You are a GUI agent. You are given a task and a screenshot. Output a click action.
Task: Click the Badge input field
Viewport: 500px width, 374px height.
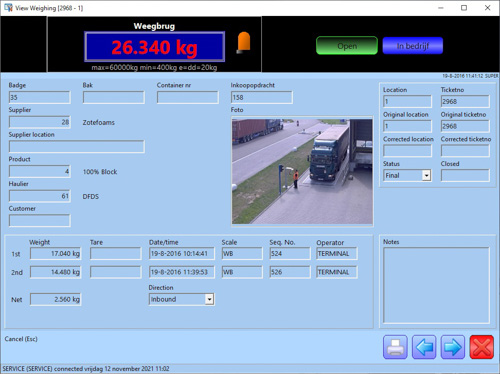[40, 97]
